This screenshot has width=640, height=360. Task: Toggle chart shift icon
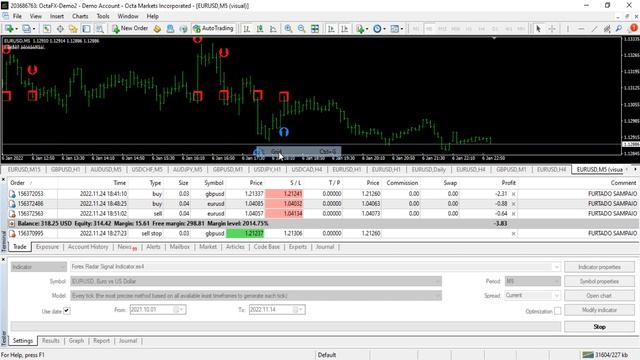pos(344,29)
